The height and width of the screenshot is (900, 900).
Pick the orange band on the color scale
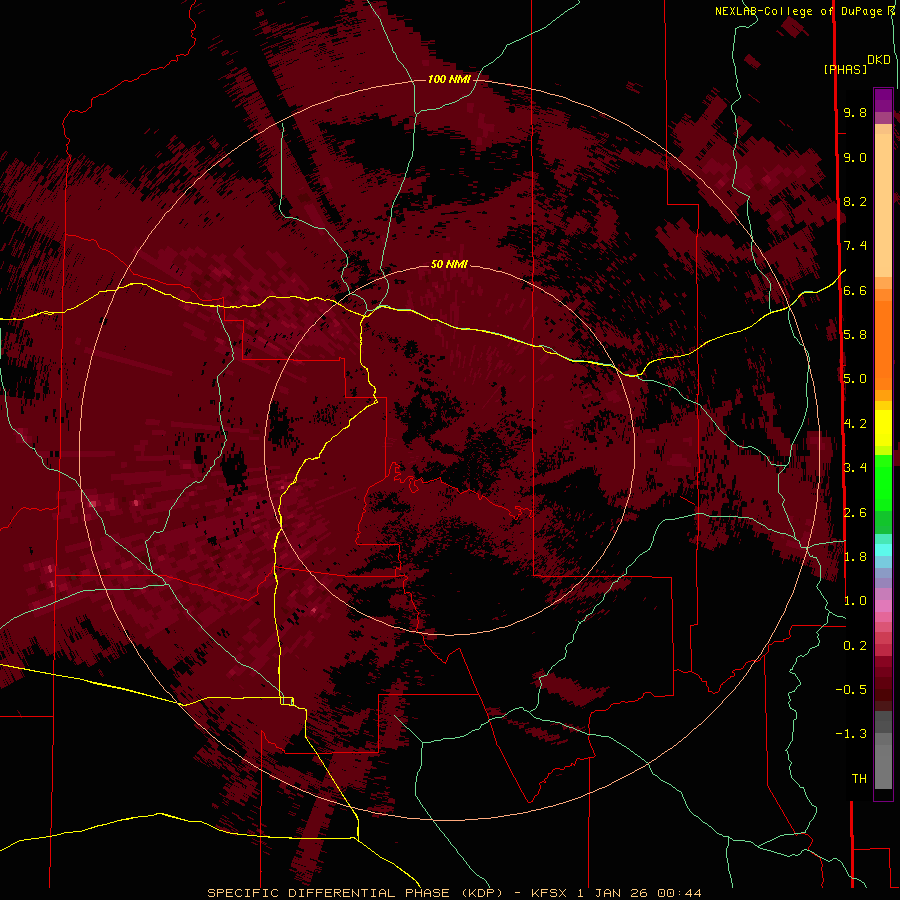click(x=883, y=344)
